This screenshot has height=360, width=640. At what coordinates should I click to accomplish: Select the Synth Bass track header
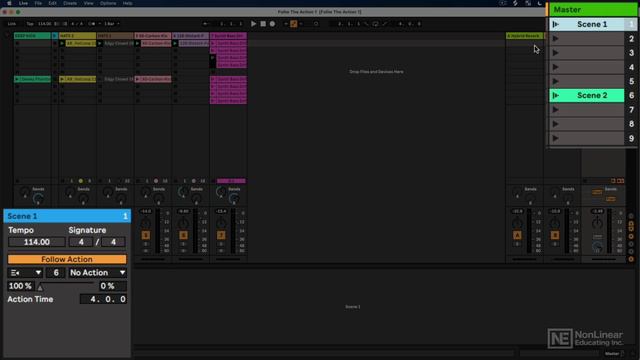click(228, 36)
